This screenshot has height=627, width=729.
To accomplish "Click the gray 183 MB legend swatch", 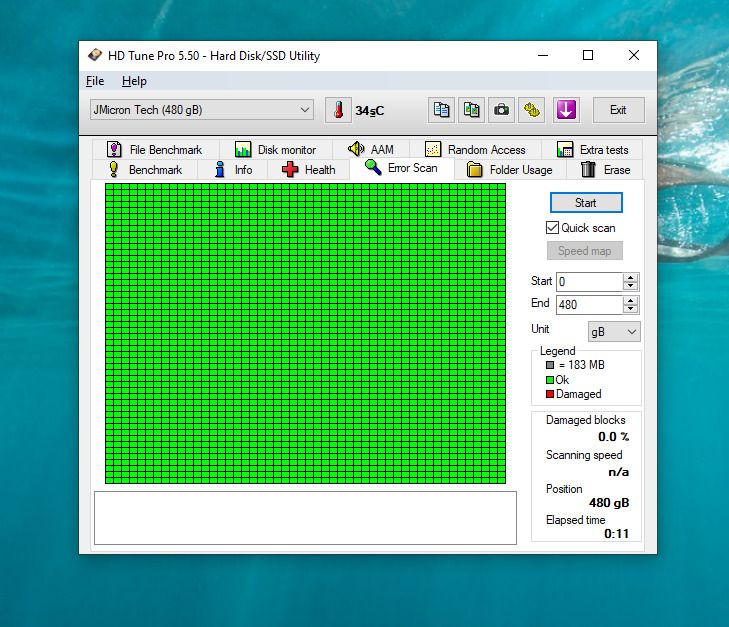I will coord(550,365).
